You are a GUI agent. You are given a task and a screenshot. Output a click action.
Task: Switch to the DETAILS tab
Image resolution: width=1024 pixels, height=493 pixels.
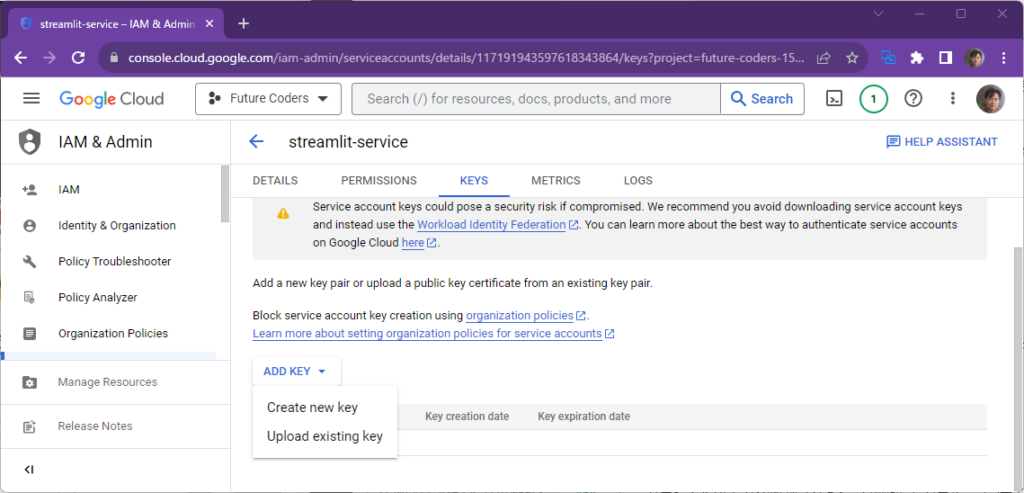(x=275, y=181)
